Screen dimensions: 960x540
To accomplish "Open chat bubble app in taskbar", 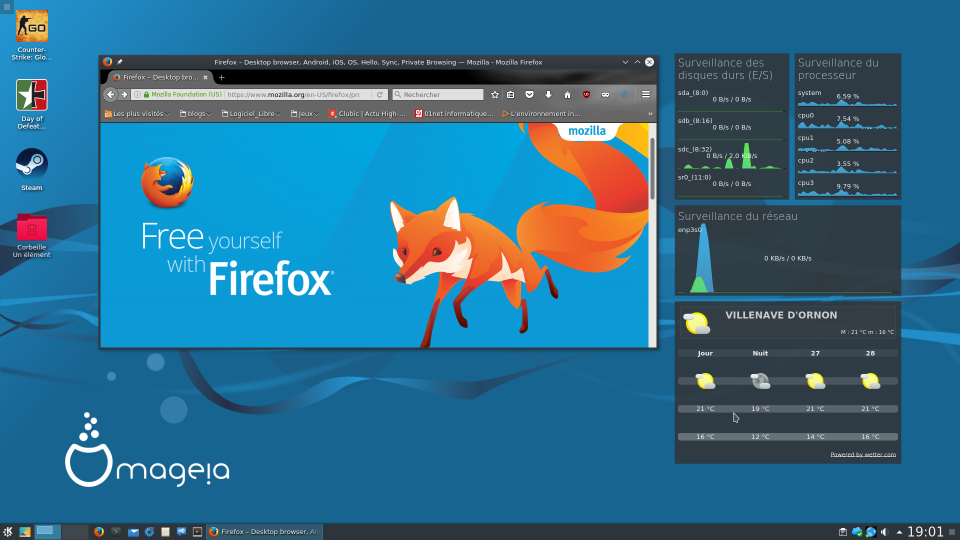I will pos(181,531).
